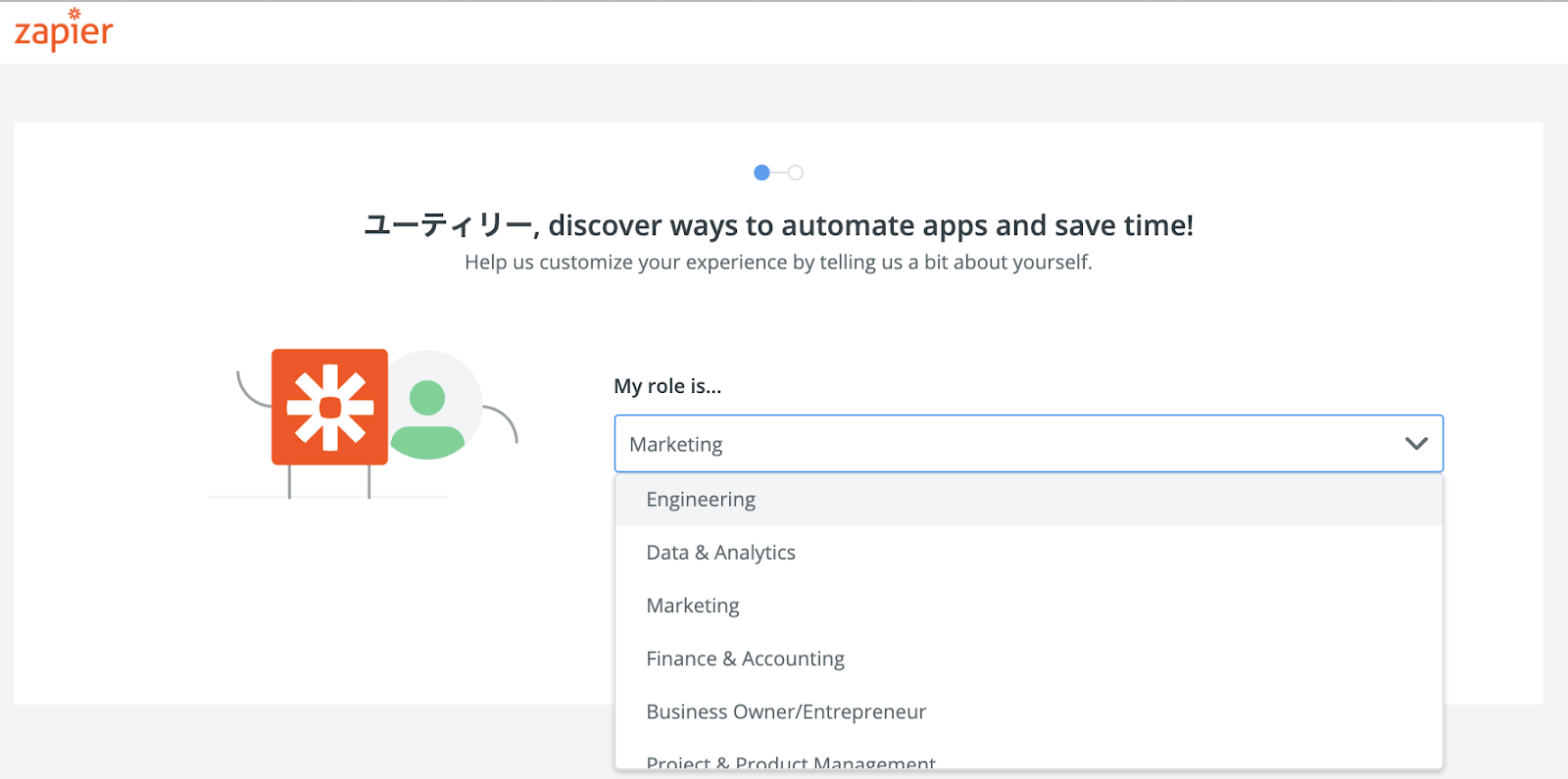This screenshot has width=1568, height=779.
Task: Click the filled blue step-one progress dot
Action: [761, 172]
